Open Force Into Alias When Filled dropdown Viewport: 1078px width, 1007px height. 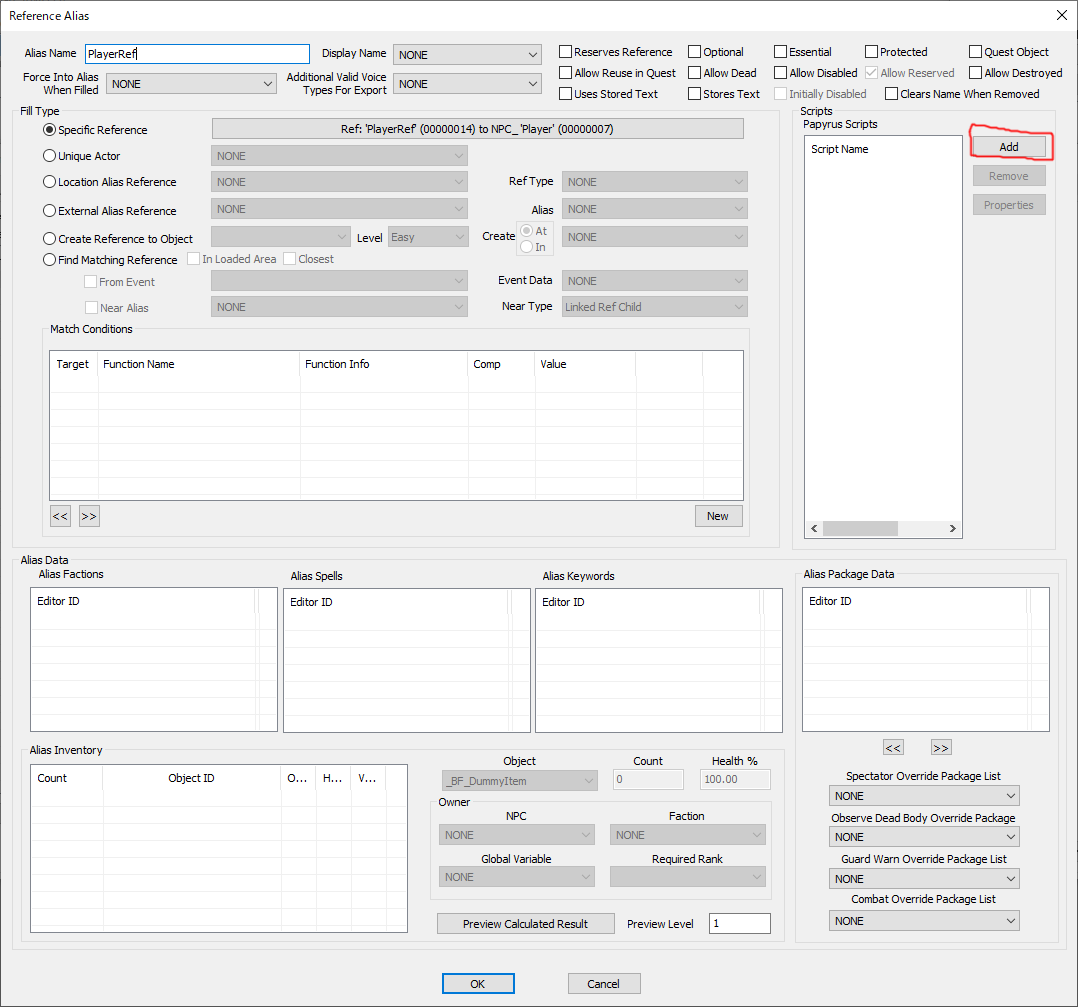pyautogui.click(x=191, y=84)
